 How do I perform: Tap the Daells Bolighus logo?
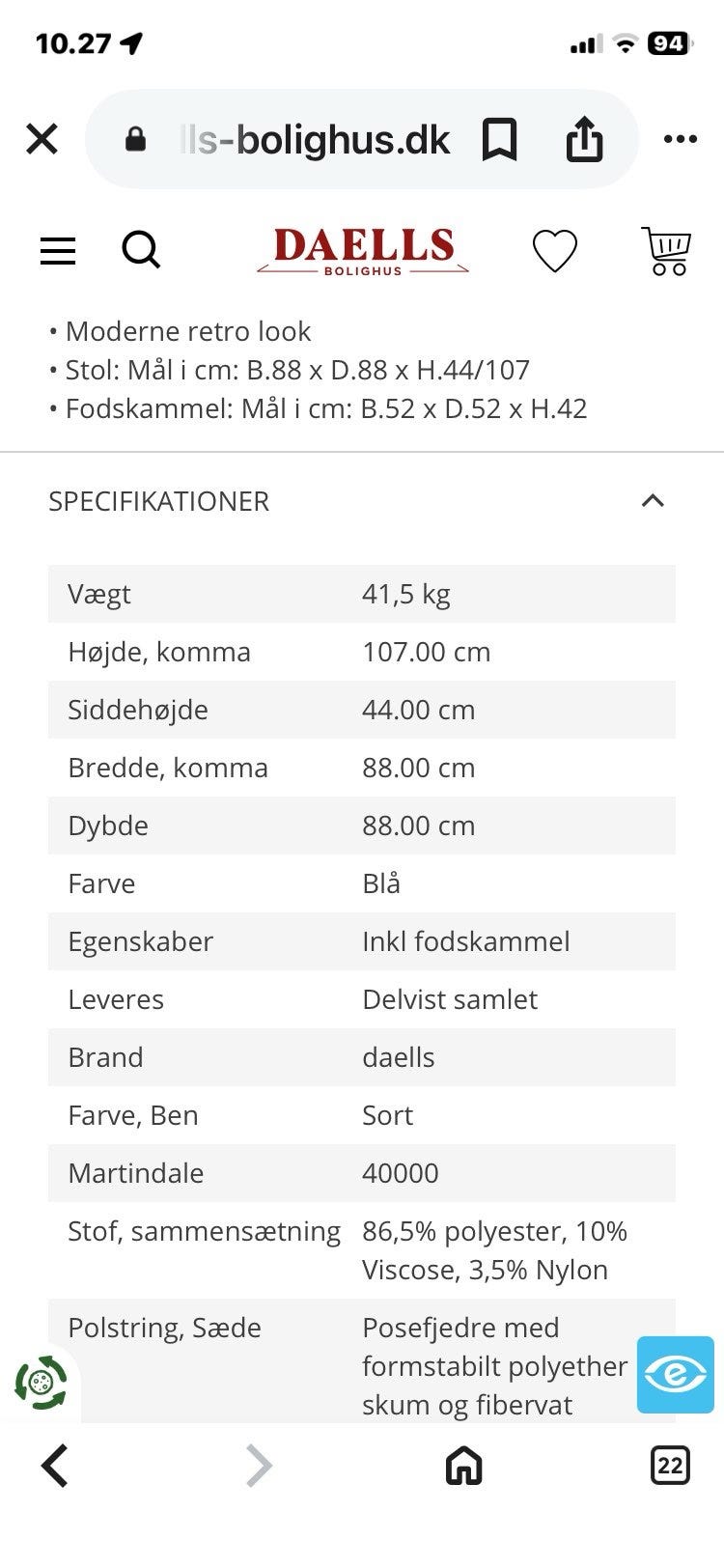[x=363, y=251]
